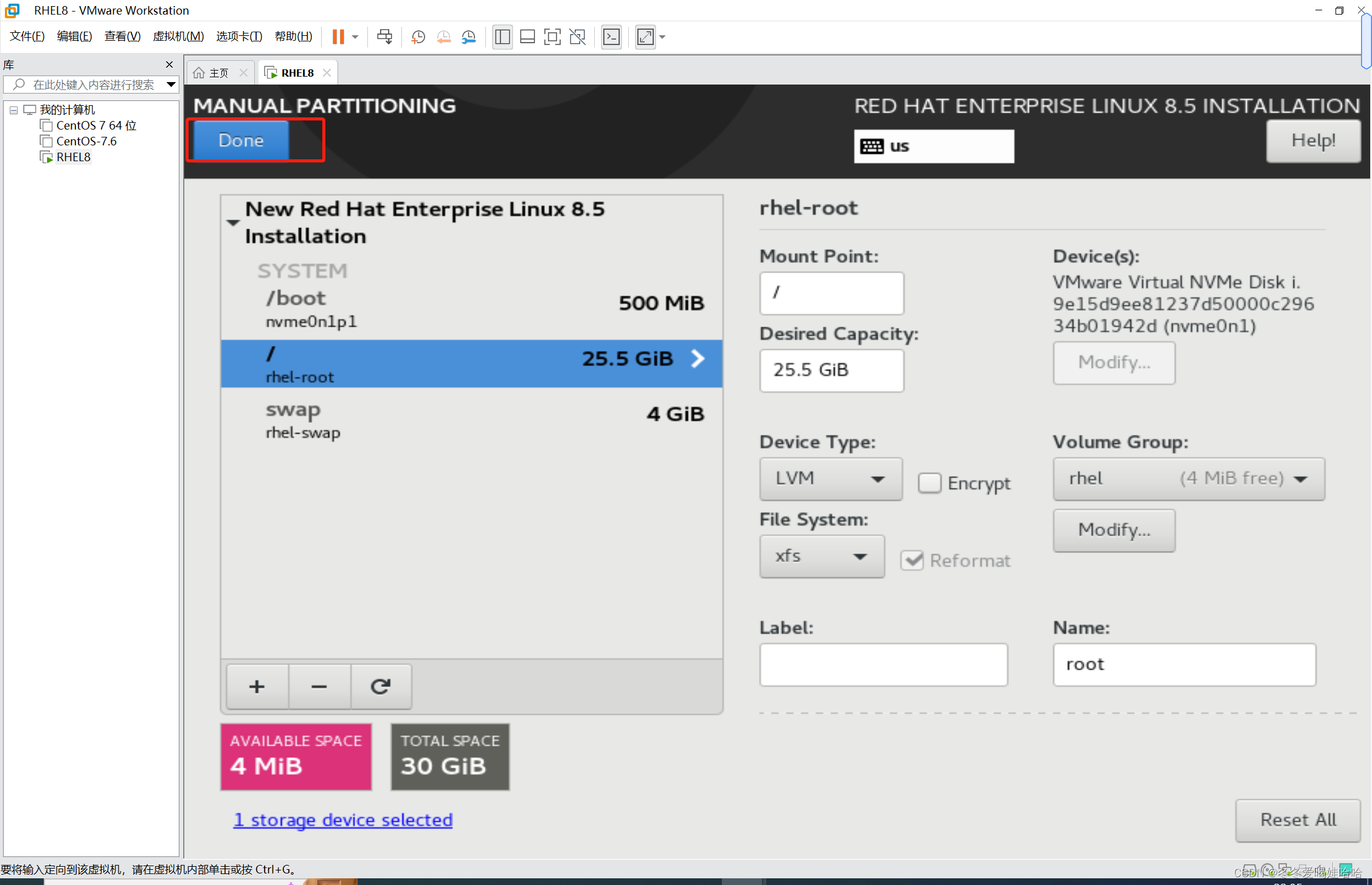Select the /boot partition row
This screenshot has width=1372, height=885.
click(x=471, y=309)
